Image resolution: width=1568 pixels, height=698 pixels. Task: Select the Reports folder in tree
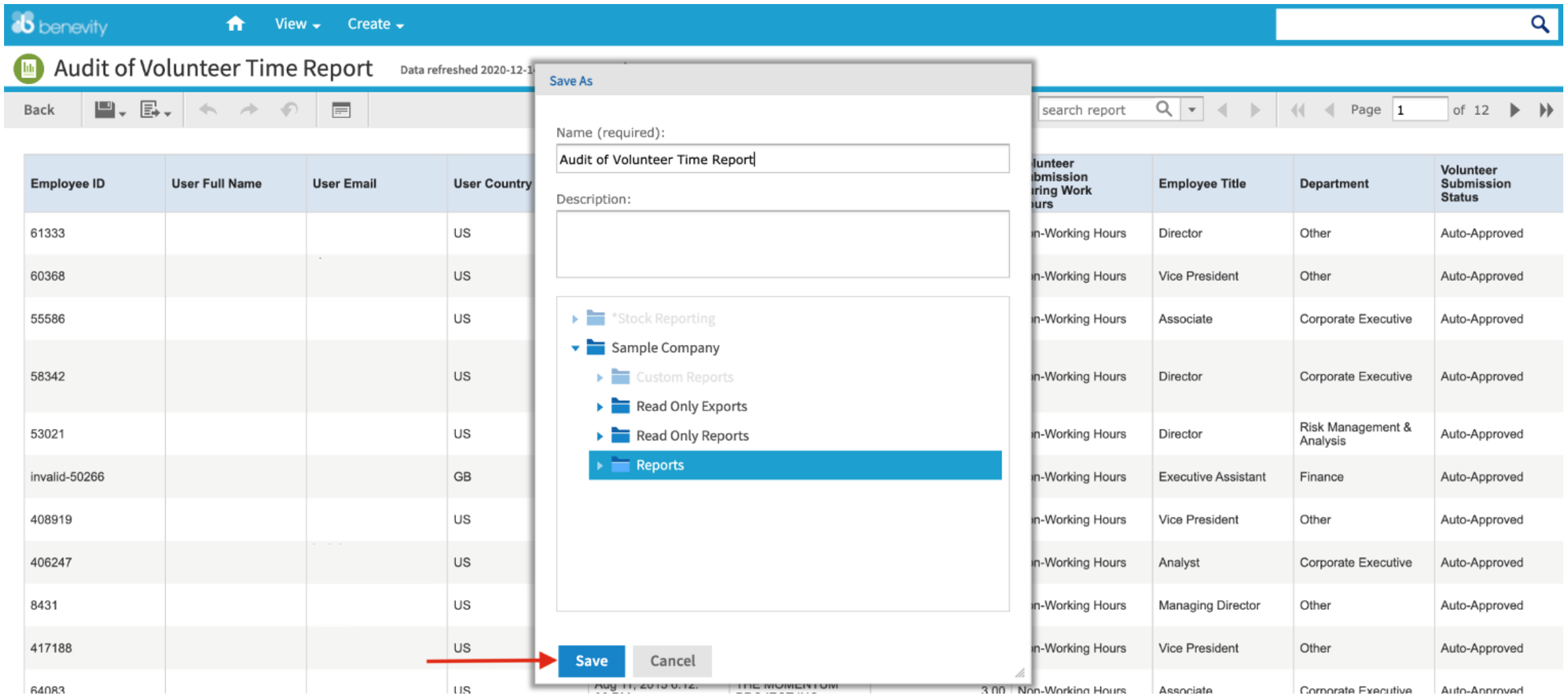pyautogui.click(x=660, y=466)
